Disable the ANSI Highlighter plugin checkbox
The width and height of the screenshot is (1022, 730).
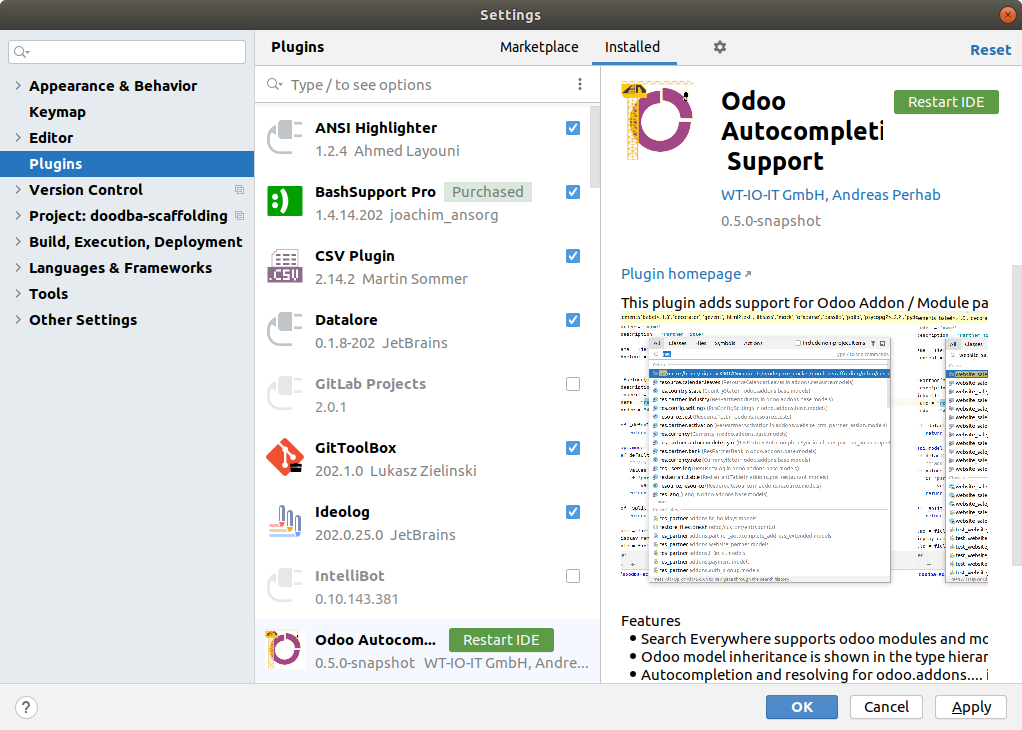(573, 128)
